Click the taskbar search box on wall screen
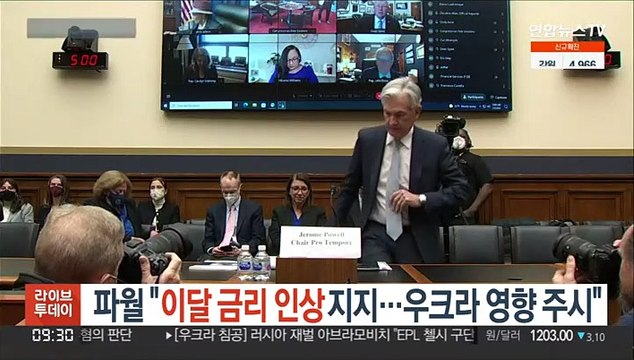 pos(201,106)
